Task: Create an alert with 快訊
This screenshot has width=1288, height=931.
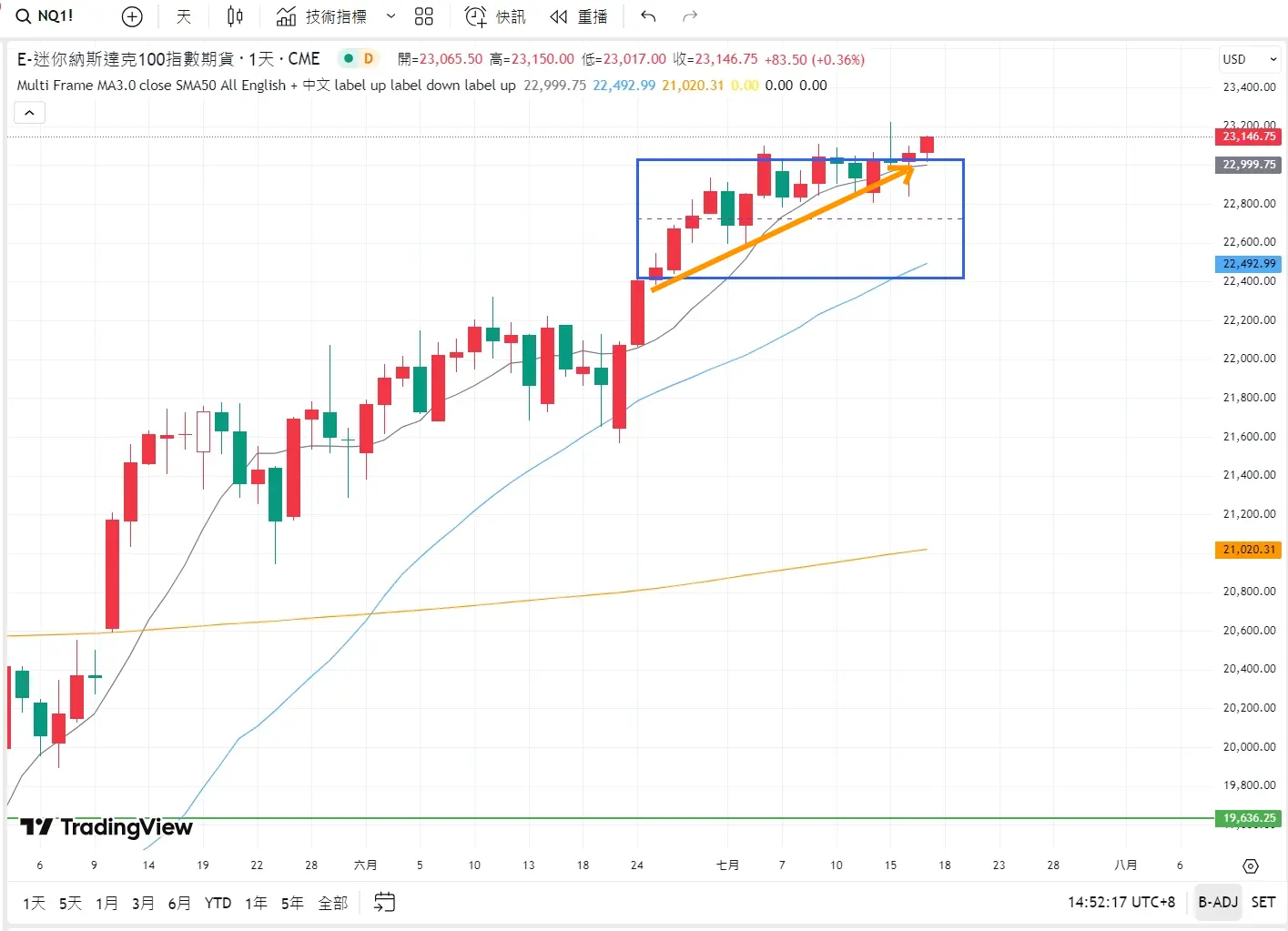Action: (x=495, y=16)
